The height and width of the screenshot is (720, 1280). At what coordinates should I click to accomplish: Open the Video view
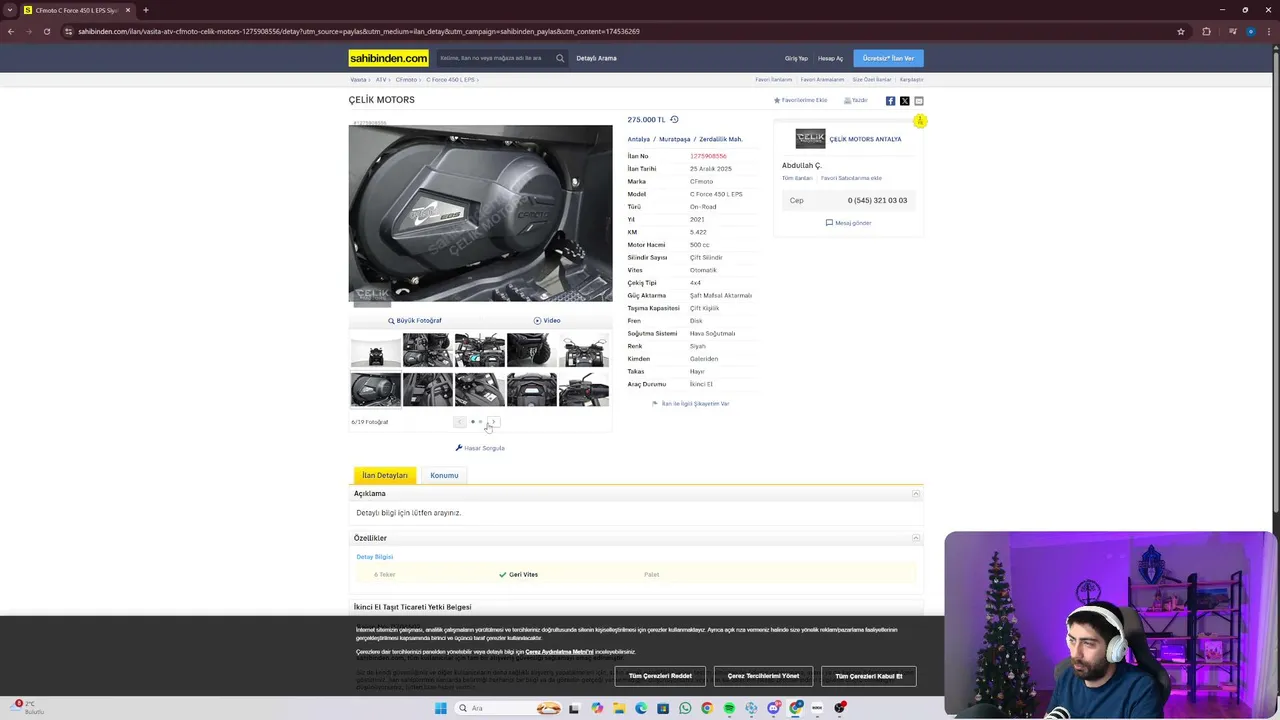click(546, 320)
